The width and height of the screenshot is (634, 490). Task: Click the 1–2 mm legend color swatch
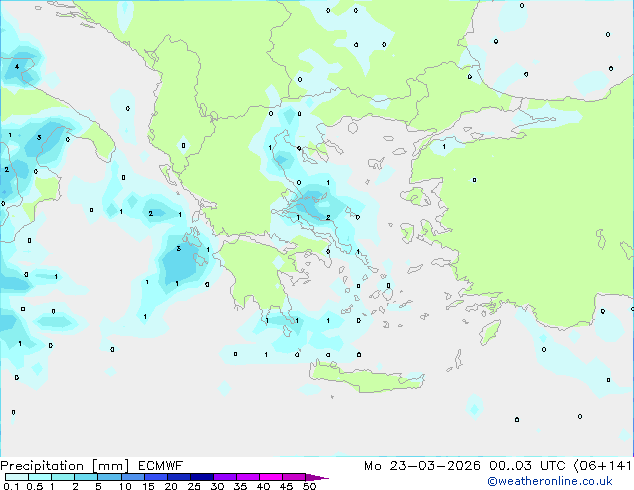(63, 477)
